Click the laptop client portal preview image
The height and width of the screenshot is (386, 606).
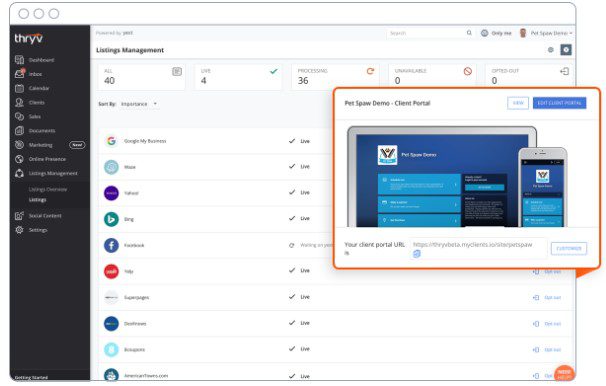pyautogui.click(x=442, y=177)
